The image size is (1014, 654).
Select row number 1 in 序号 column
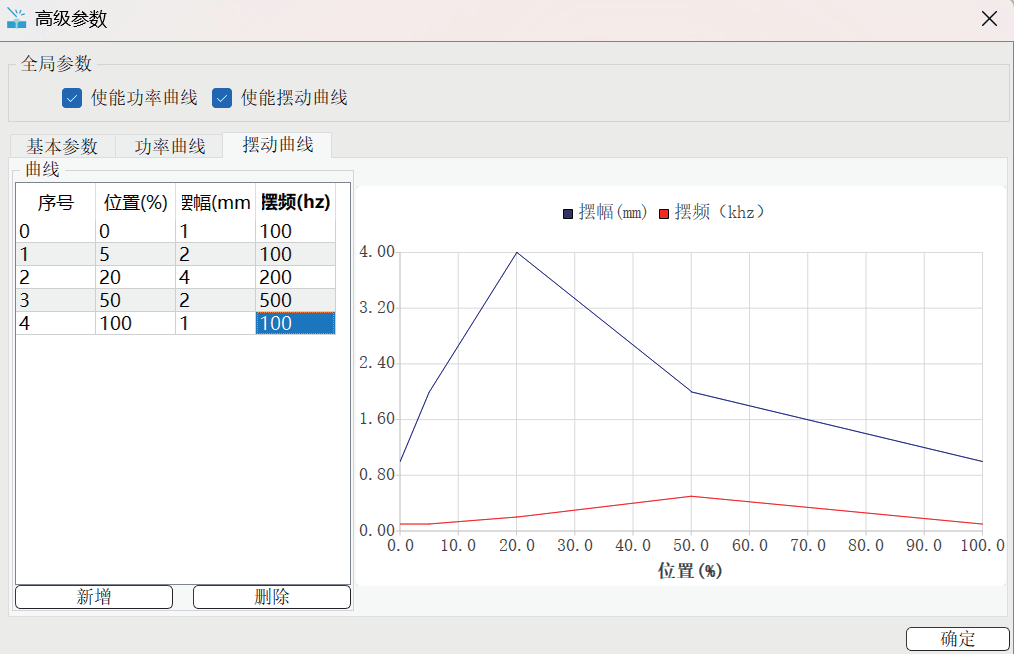pyautogui.click(x=56, y=254)
